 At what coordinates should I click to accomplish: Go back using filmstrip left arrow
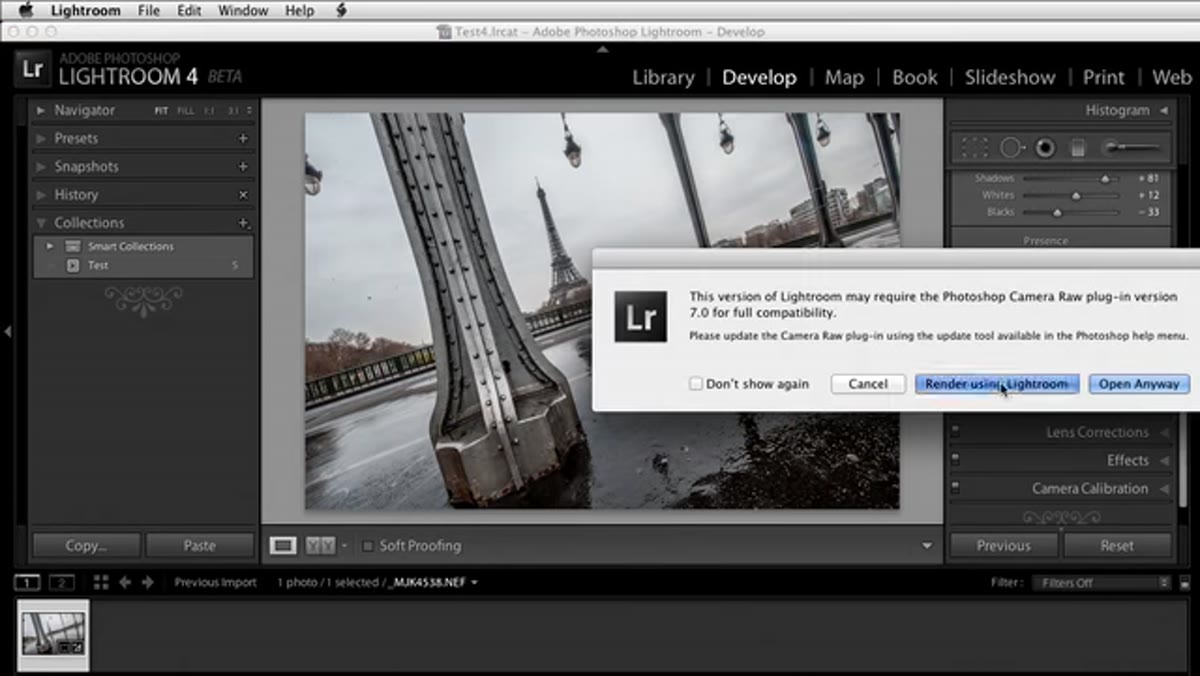pyautogui.click(x=125, y=582)
